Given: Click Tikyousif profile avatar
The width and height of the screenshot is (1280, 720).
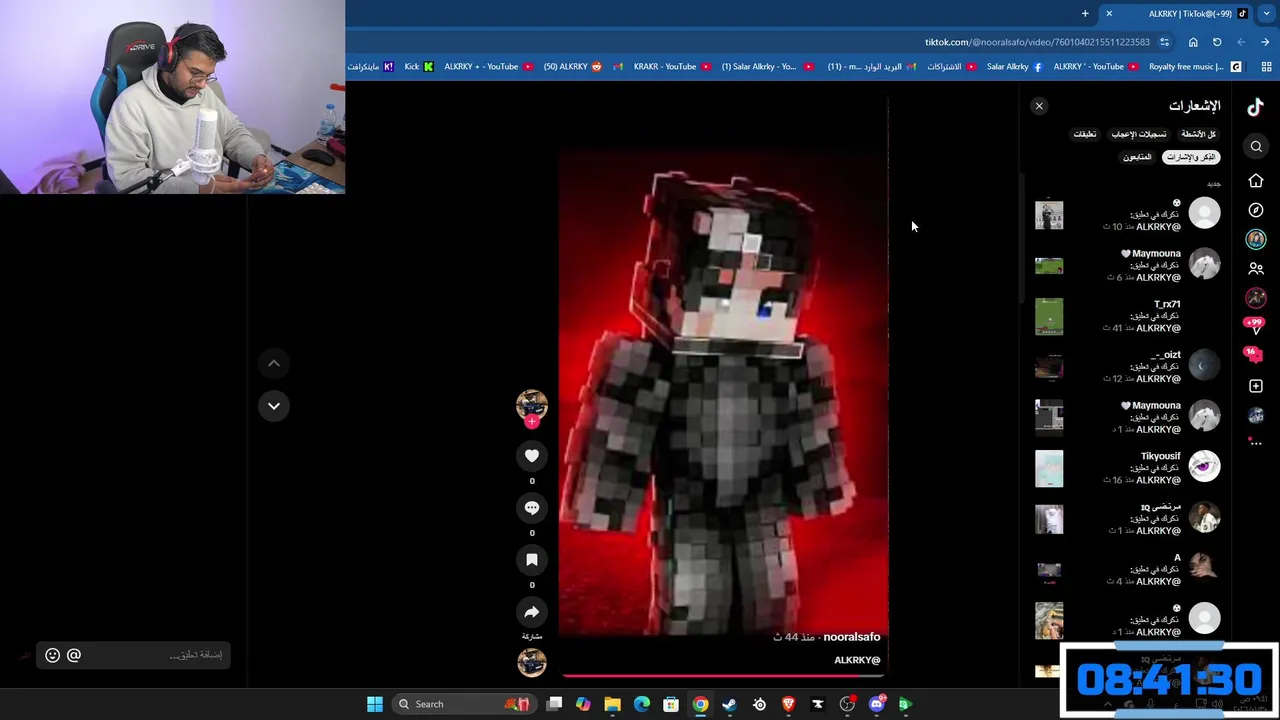Looking at the screenshot, I should tap(1204, 466).
